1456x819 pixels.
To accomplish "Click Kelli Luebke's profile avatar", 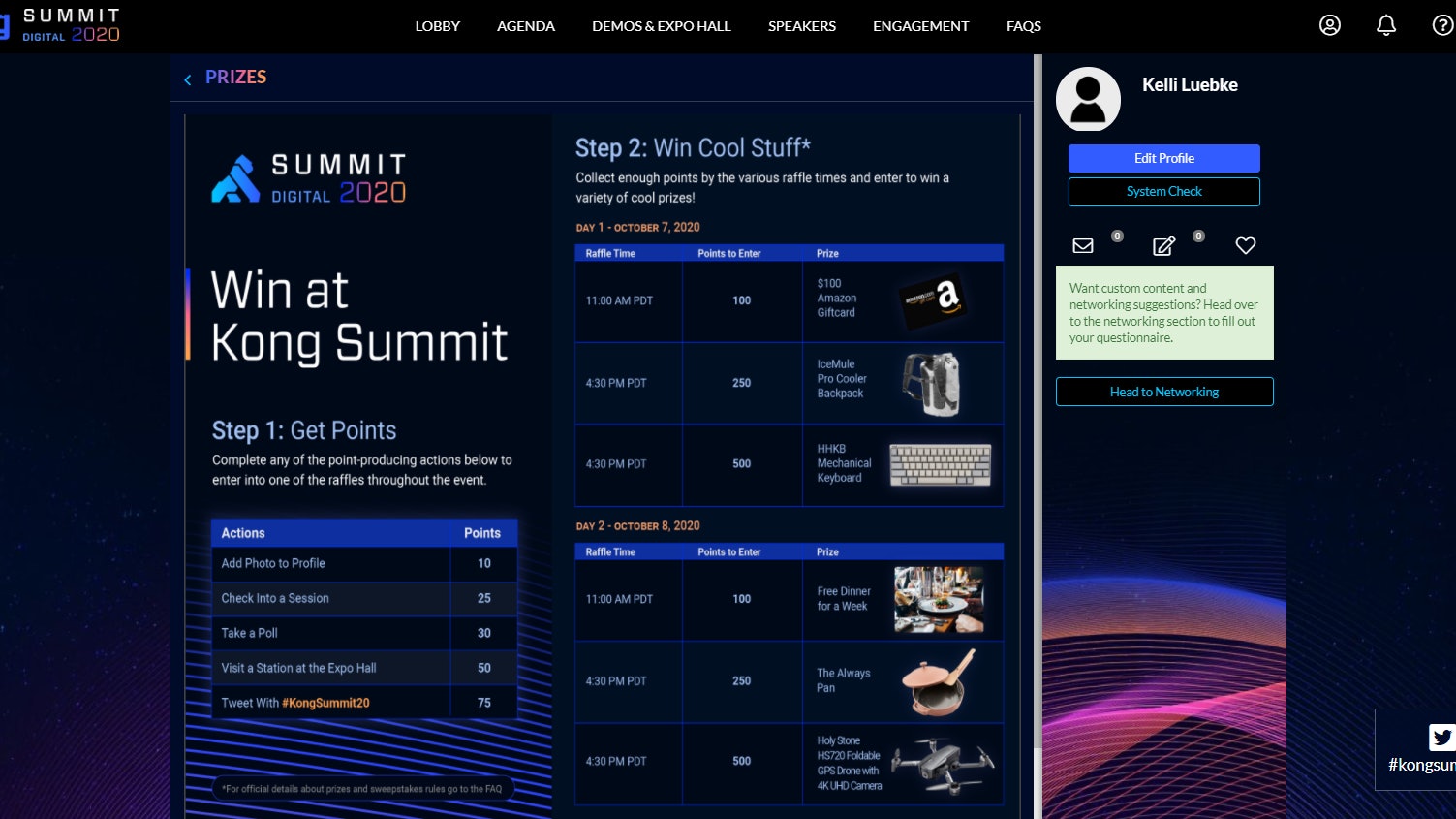I will pos(1088,99).
